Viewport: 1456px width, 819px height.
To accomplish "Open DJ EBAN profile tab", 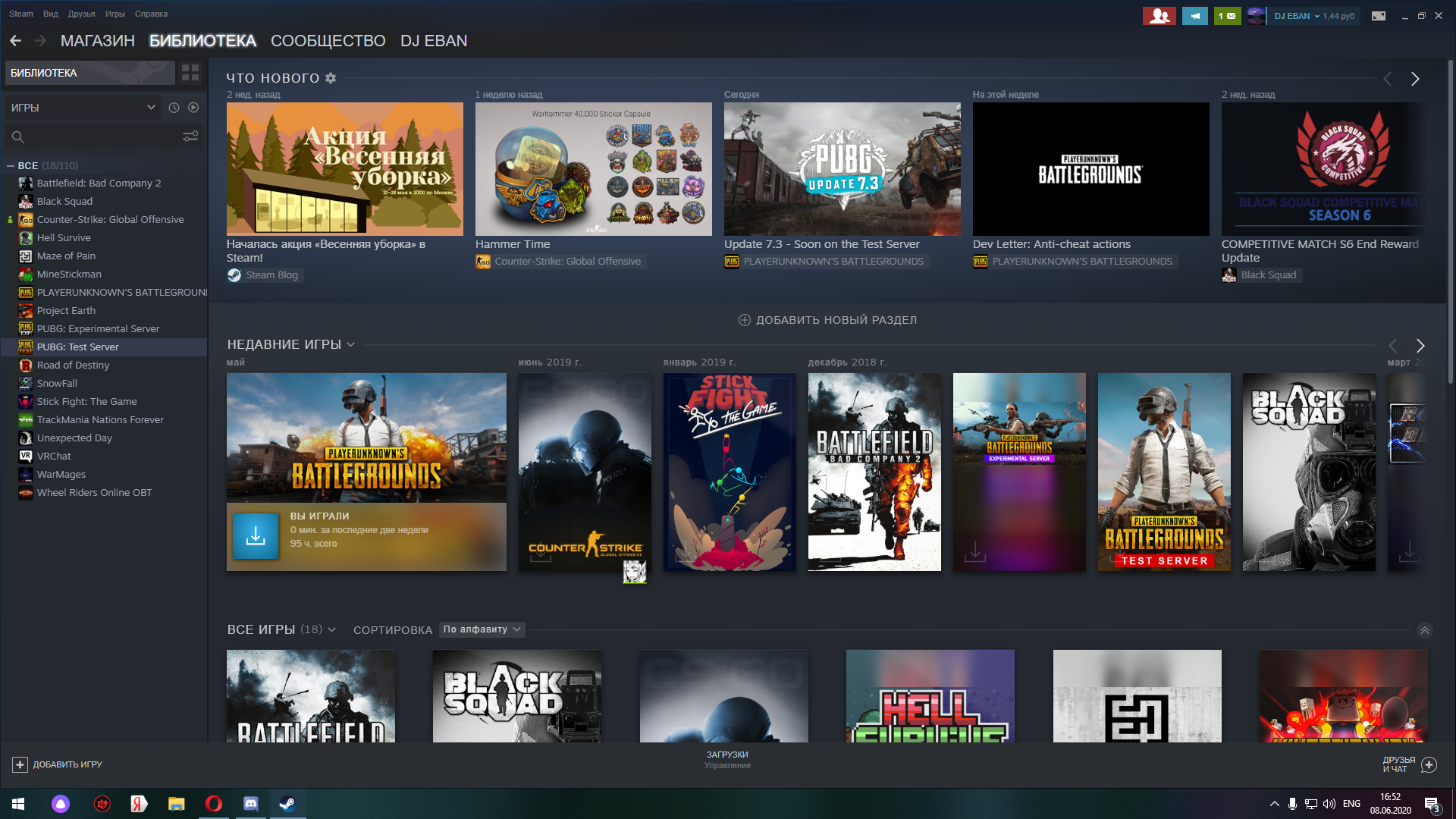I will [x=434, y=41].
